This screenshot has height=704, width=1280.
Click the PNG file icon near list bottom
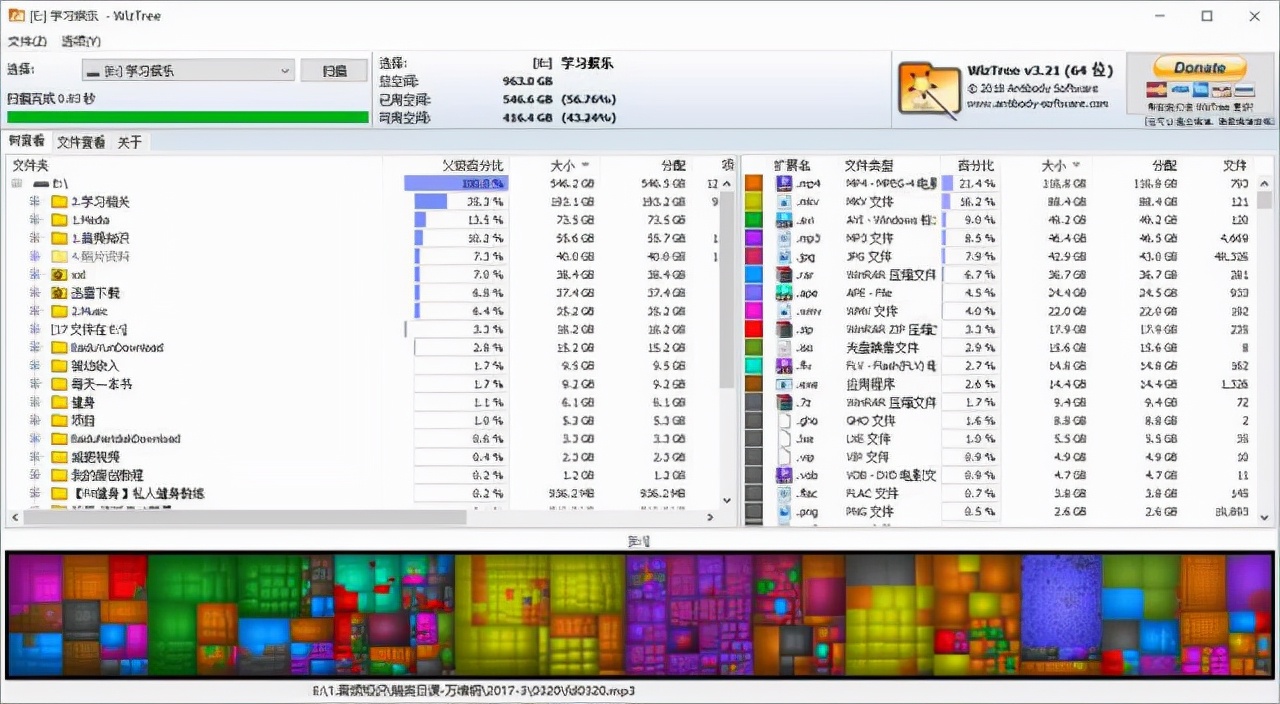[x=784, y=512]
